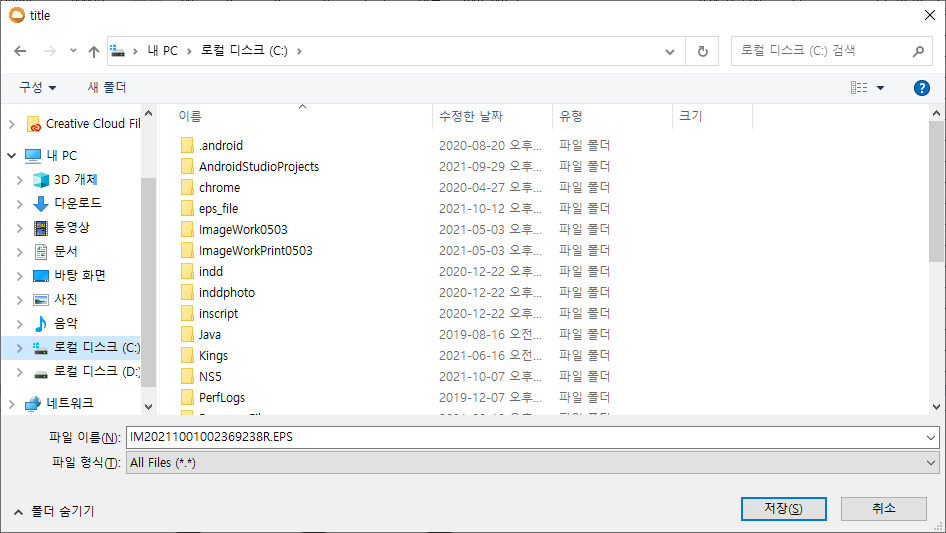This screenshot has height=533, width=946.
Task: Expand the 3D 개체 tree node
Action: (x=19, y=180)
